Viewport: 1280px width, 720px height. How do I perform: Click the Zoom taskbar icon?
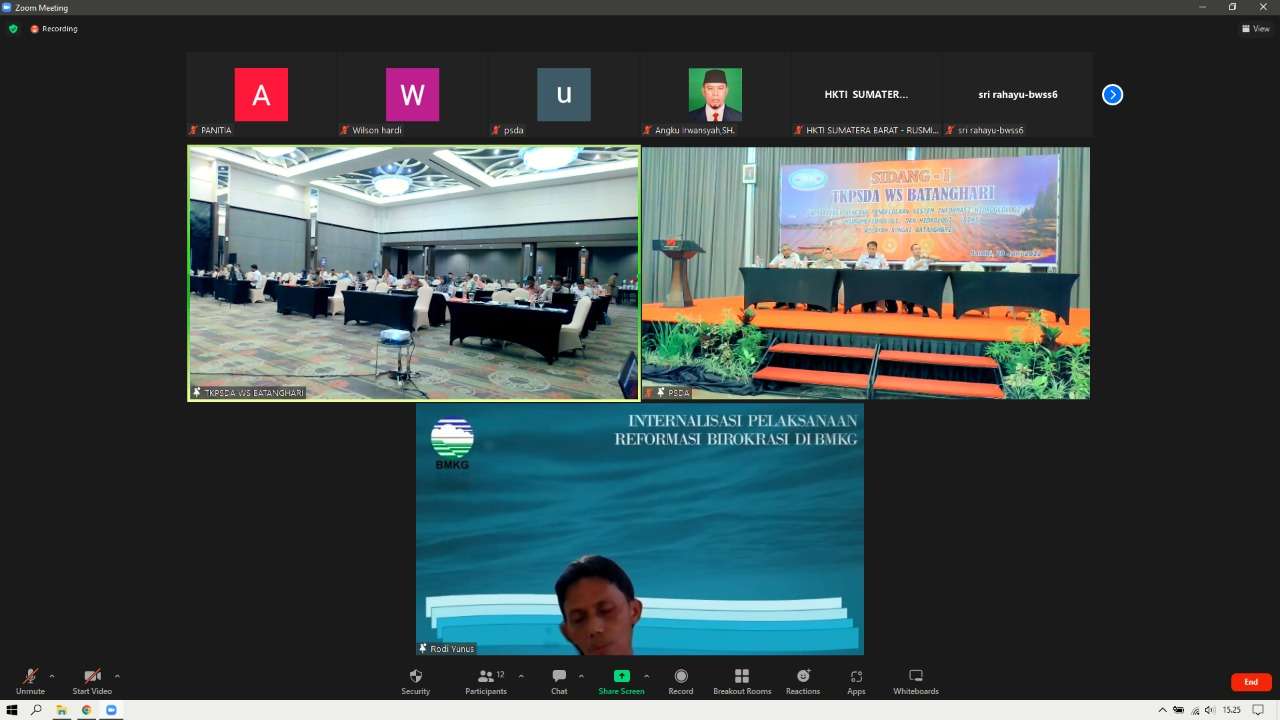click(x=111, y=710)
